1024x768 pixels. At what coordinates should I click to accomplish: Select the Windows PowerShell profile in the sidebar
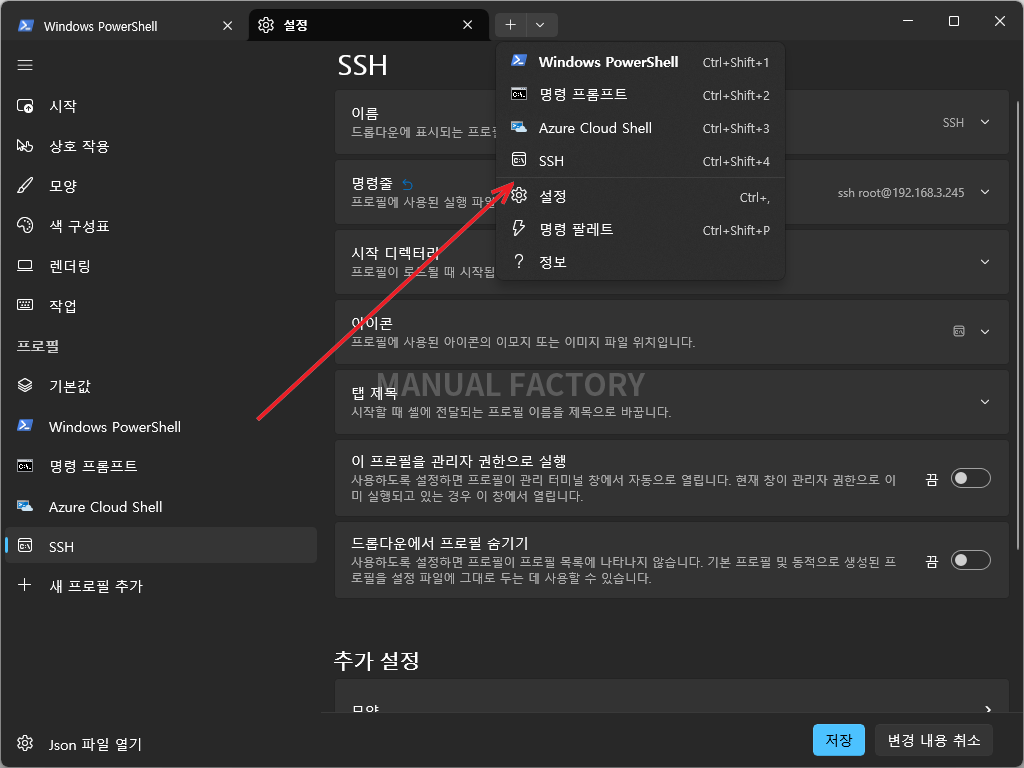pyautogui.click(x=161, y=426)
